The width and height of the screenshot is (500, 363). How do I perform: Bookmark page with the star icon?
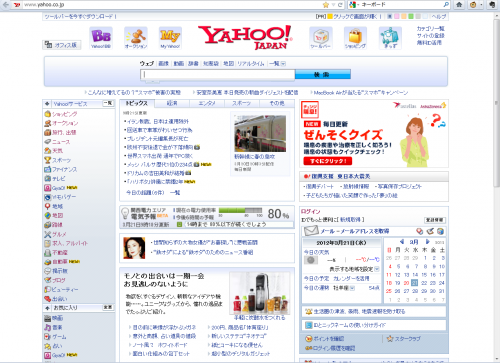click(x=326, y=5)
